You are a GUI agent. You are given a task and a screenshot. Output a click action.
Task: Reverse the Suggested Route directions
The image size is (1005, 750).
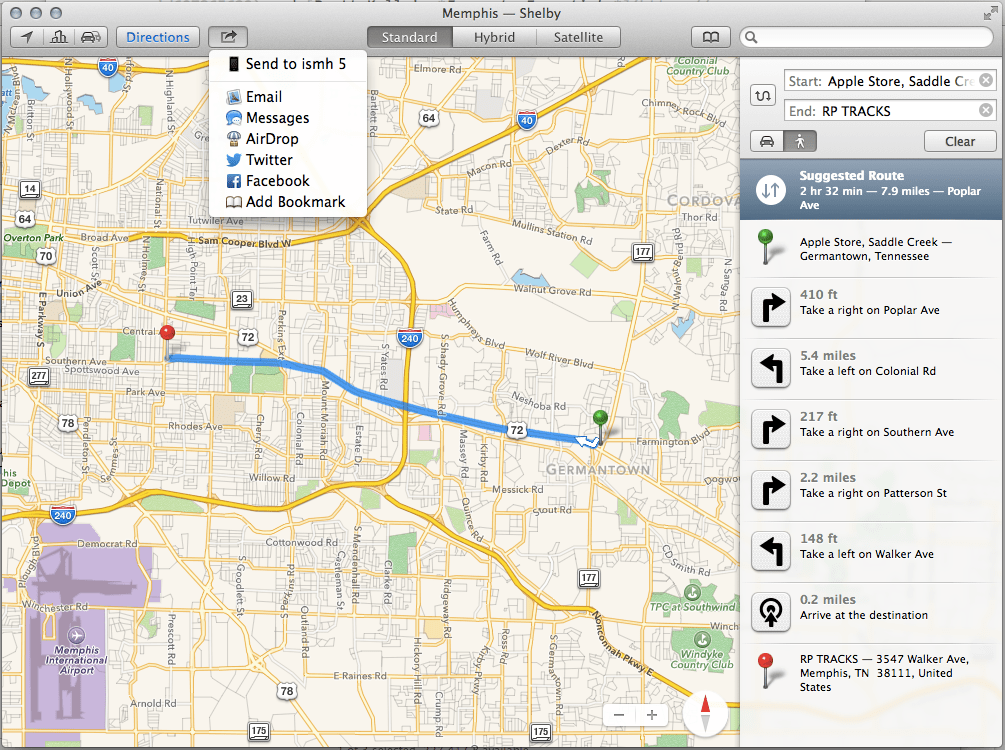coord(769,190)
